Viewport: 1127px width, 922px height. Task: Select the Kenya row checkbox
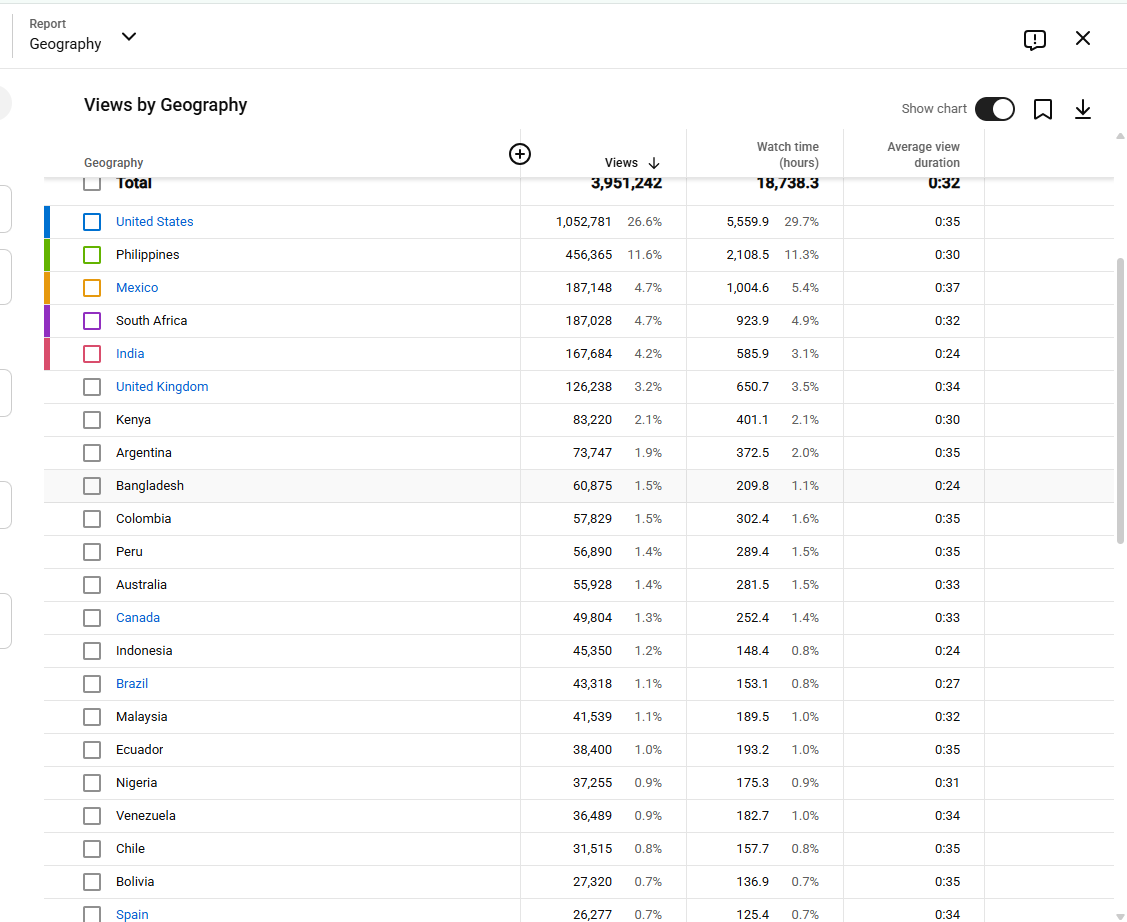click(92, 420)
